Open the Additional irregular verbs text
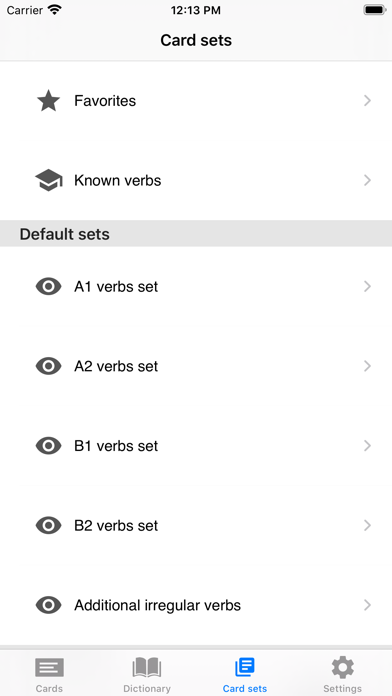Image resolution: width=392 pixels, height=696 pixels. point(158,605)
